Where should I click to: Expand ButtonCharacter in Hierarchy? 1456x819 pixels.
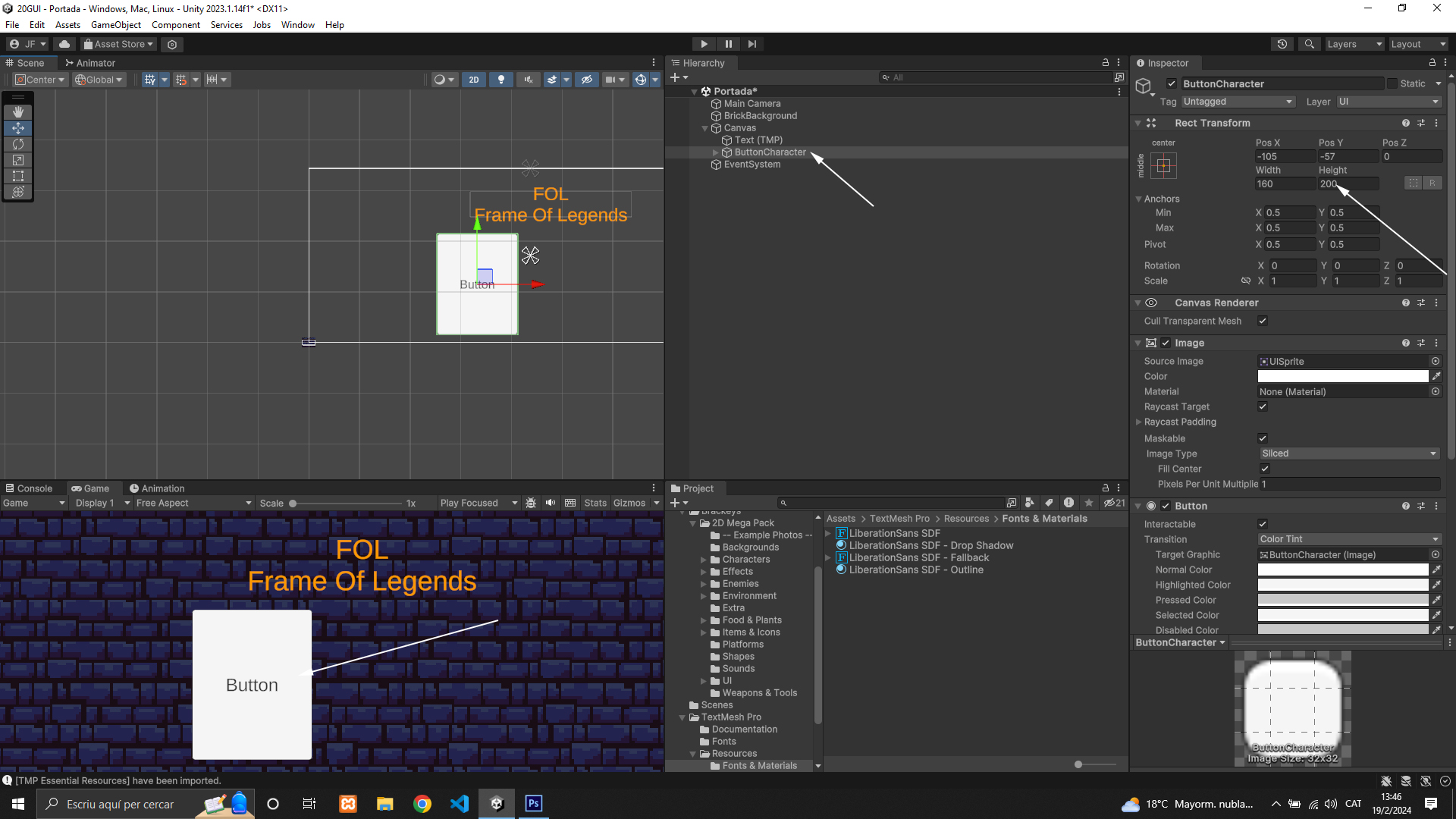point(715,152)
